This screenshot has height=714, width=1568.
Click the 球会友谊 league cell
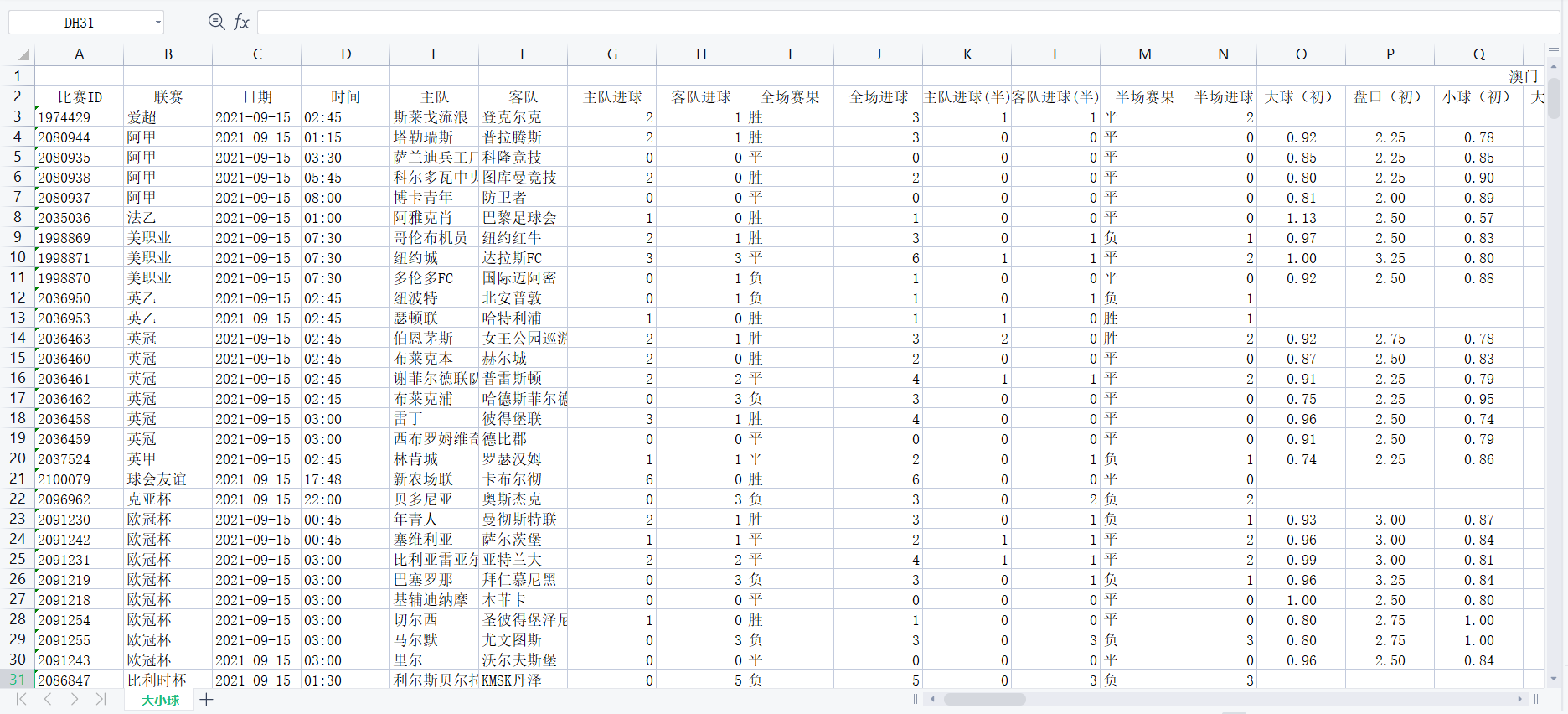(x=168, y=479)
